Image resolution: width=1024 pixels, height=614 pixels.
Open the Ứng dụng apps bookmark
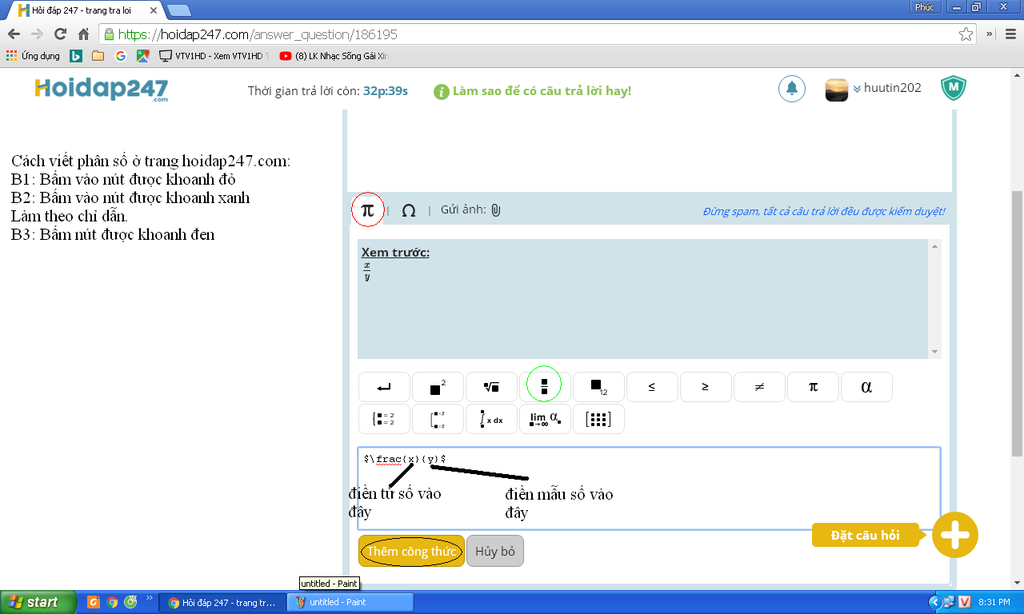(x=33, y=56)
